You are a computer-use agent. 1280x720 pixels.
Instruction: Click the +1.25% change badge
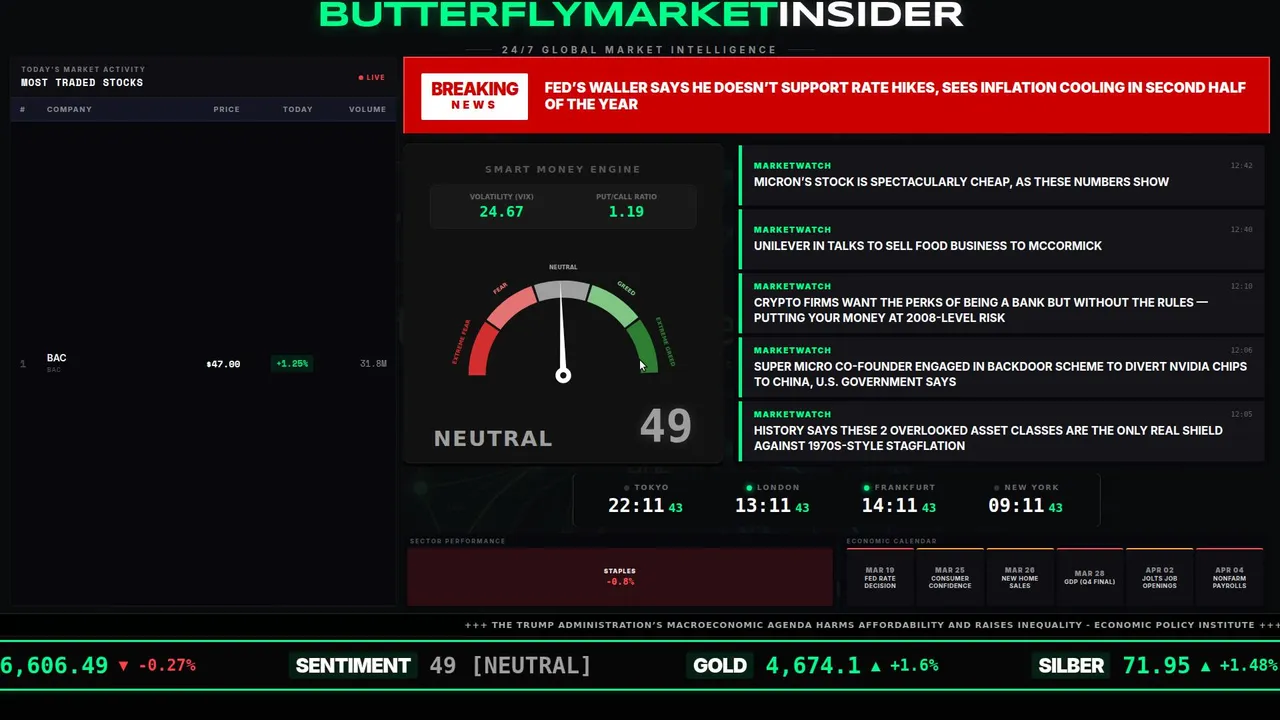(292, 364)
